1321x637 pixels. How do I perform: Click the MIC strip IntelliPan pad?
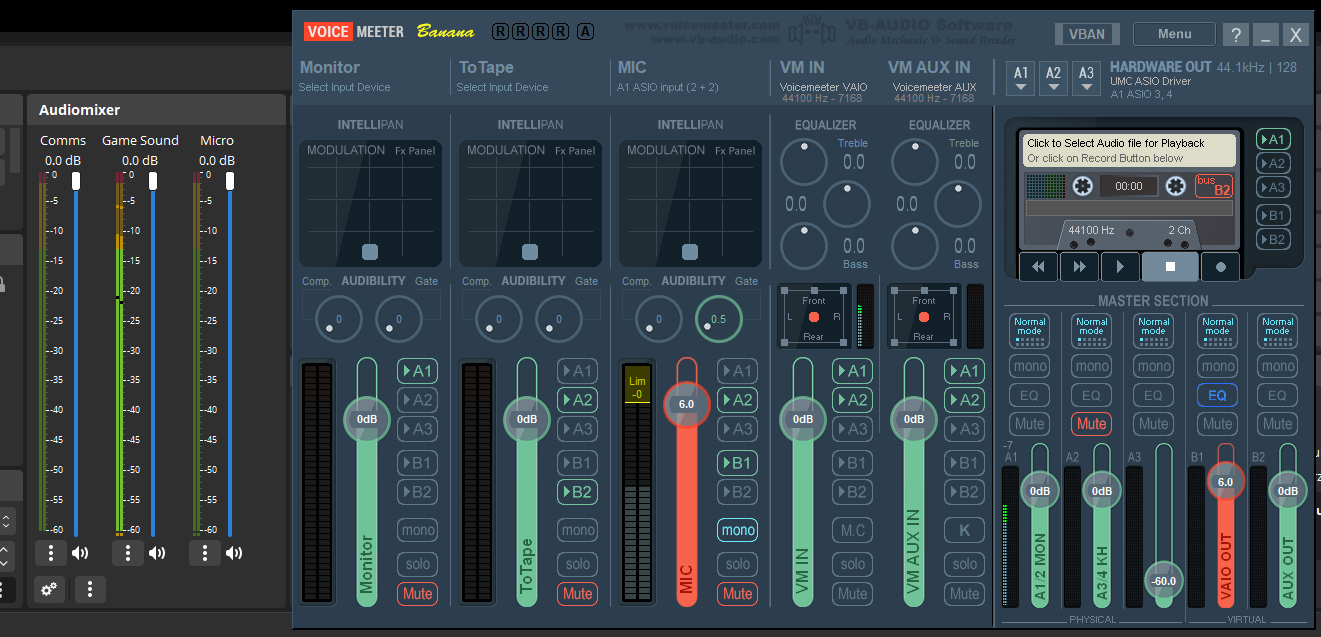point(690,203)
